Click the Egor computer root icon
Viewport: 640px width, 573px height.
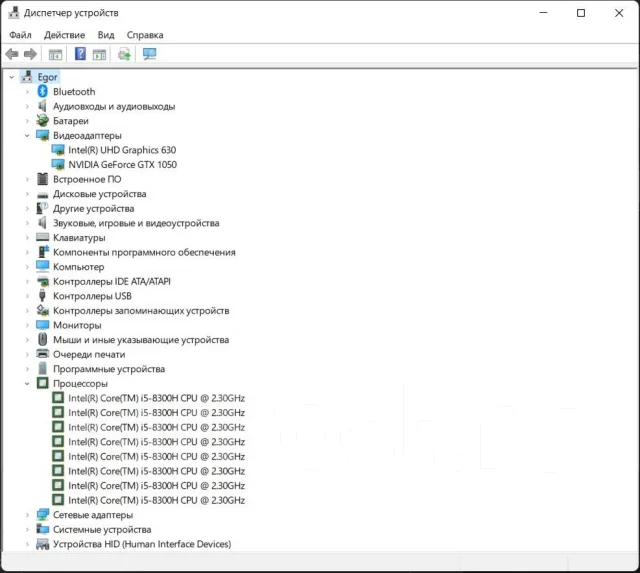pyautogui.click(x=27, y=76)
